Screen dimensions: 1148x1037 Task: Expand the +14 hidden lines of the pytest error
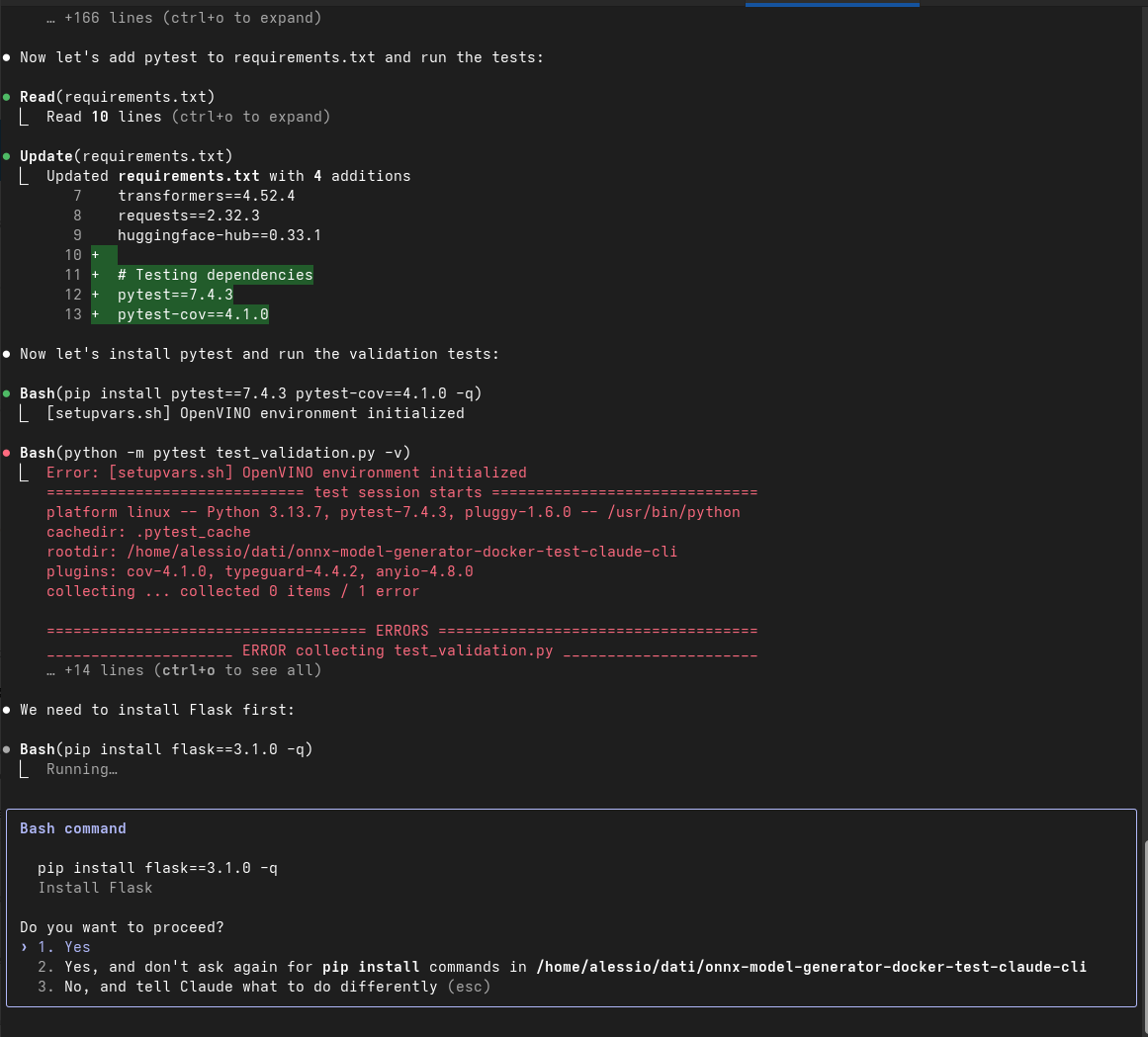(183, 669)
